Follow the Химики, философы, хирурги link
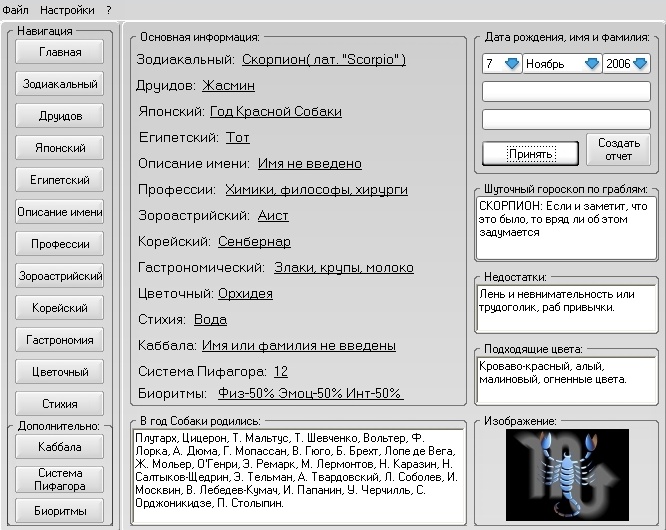 (316, 189)
